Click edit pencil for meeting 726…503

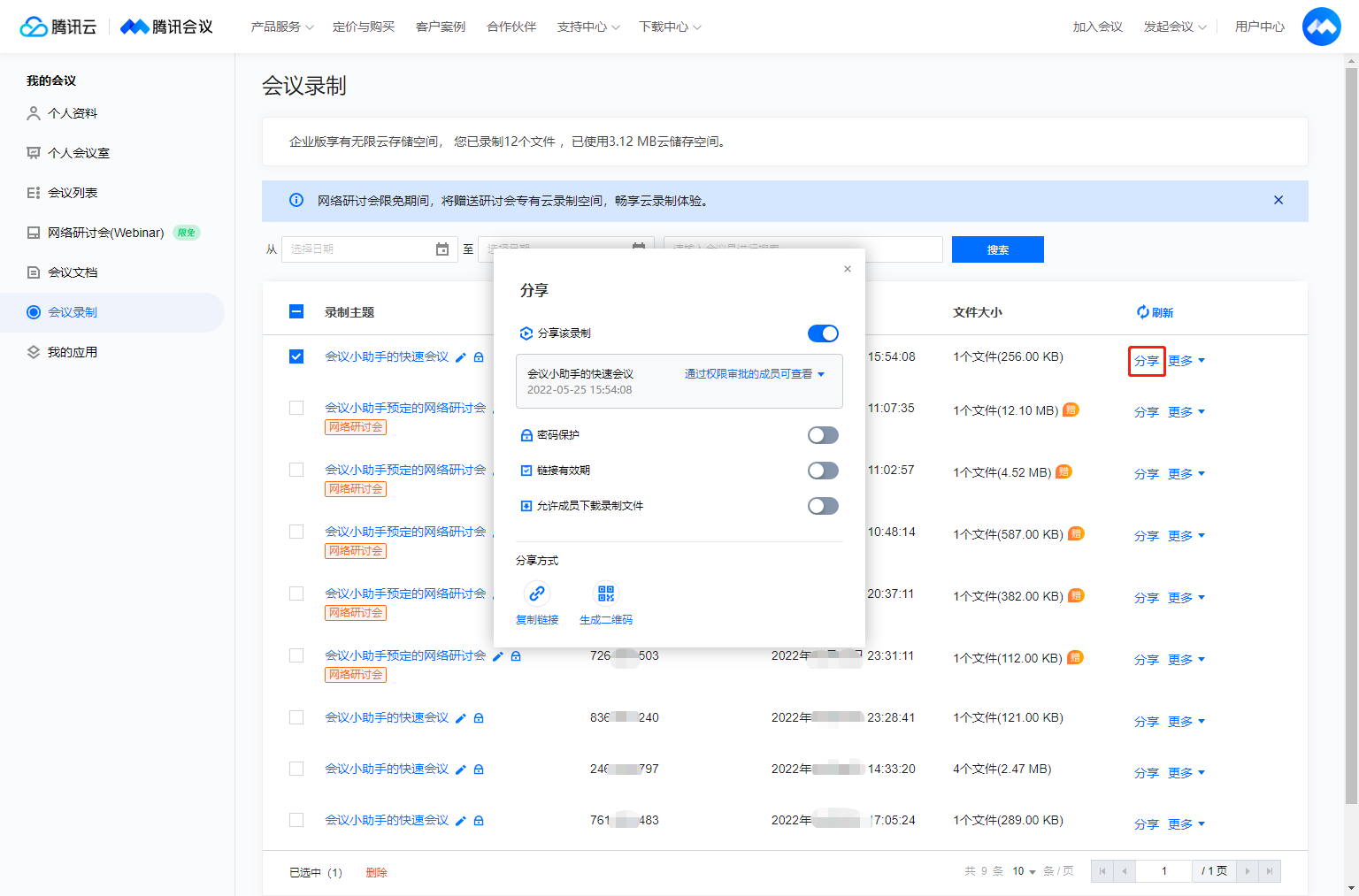pos(498,656)
